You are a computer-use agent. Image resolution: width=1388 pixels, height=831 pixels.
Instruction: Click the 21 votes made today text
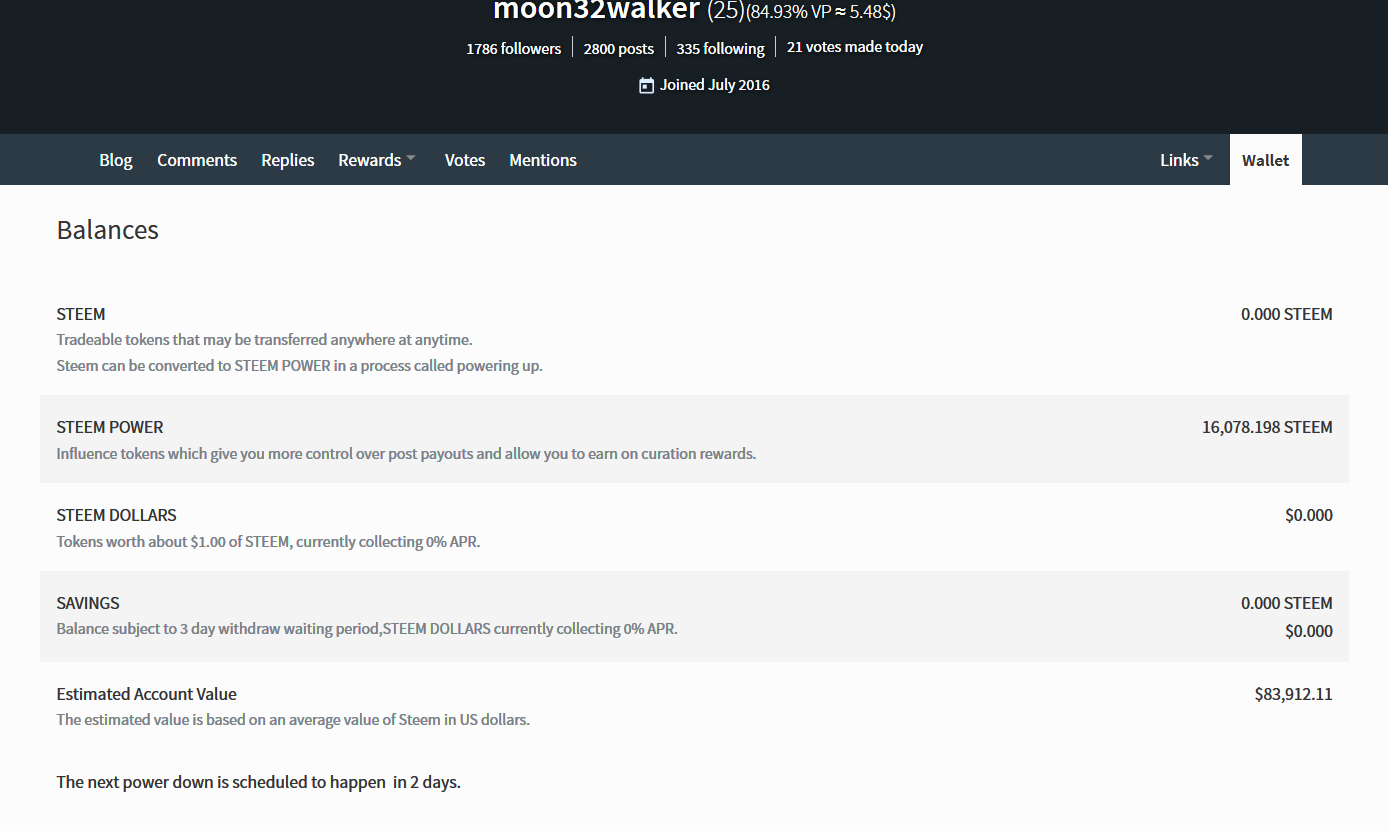[855, 47]
